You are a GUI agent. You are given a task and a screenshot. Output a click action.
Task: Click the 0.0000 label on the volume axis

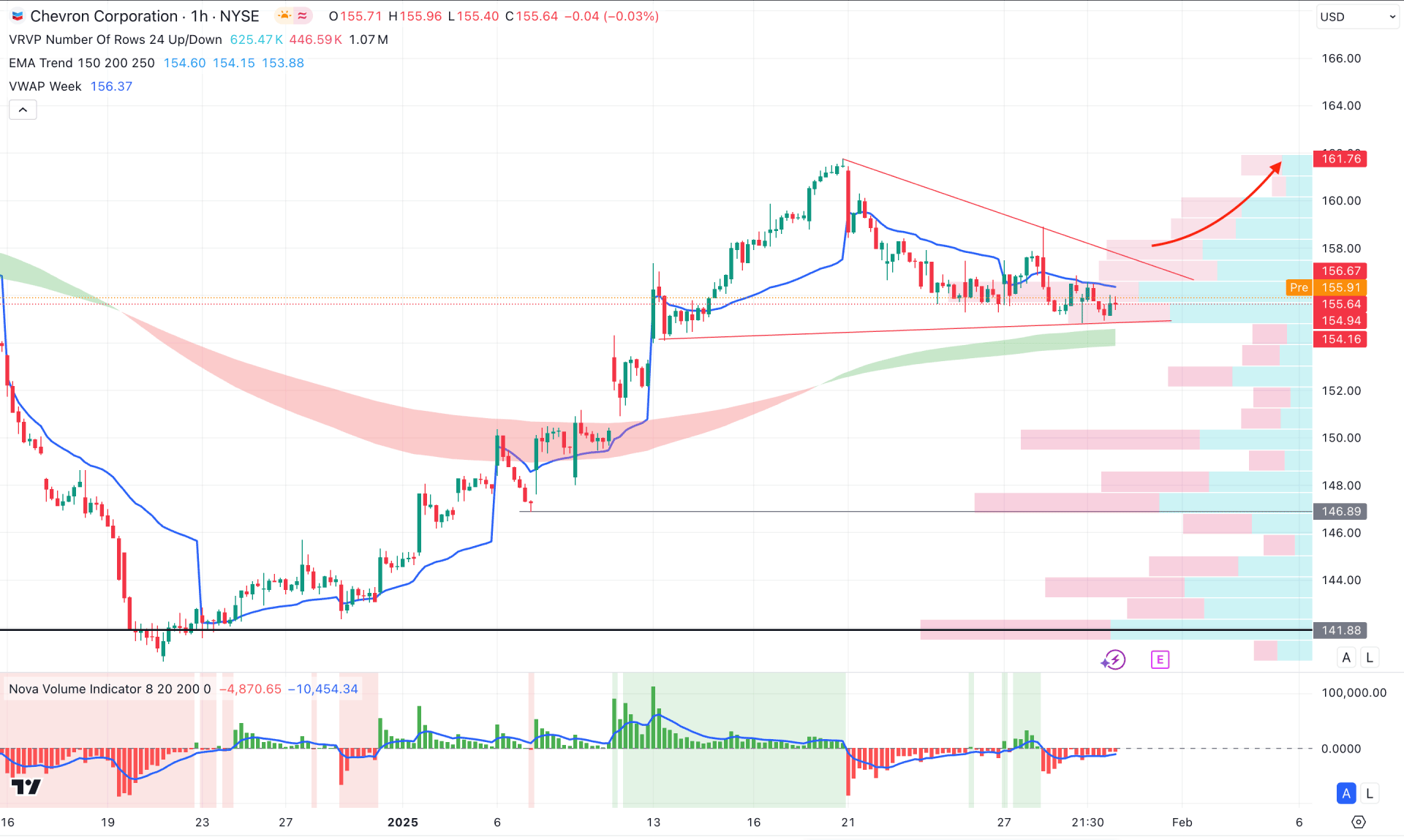pyautogui.click(x=1341, y=749)
